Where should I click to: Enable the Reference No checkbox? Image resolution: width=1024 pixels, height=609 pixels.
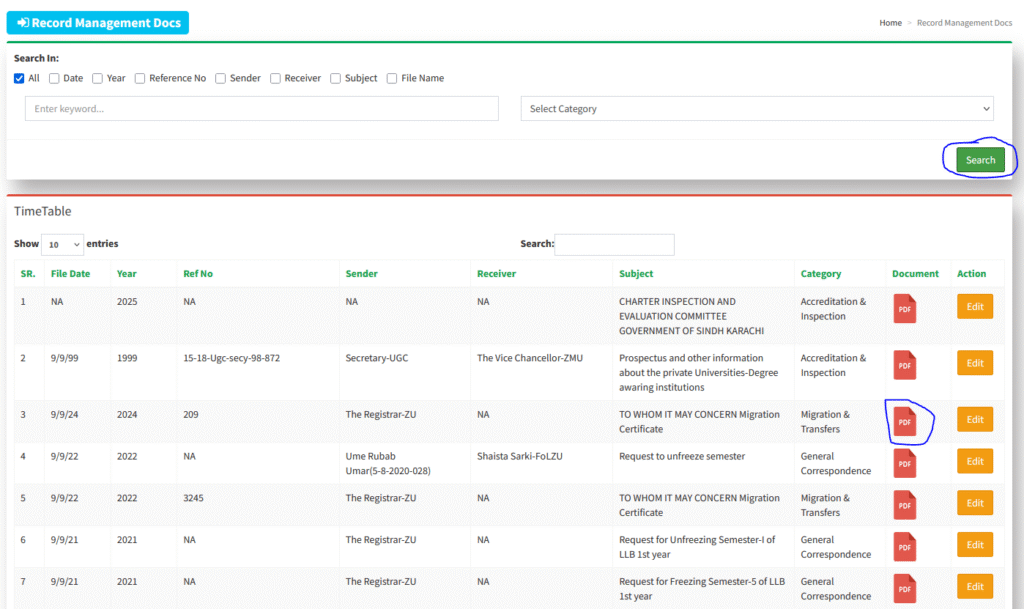(140, 78)
